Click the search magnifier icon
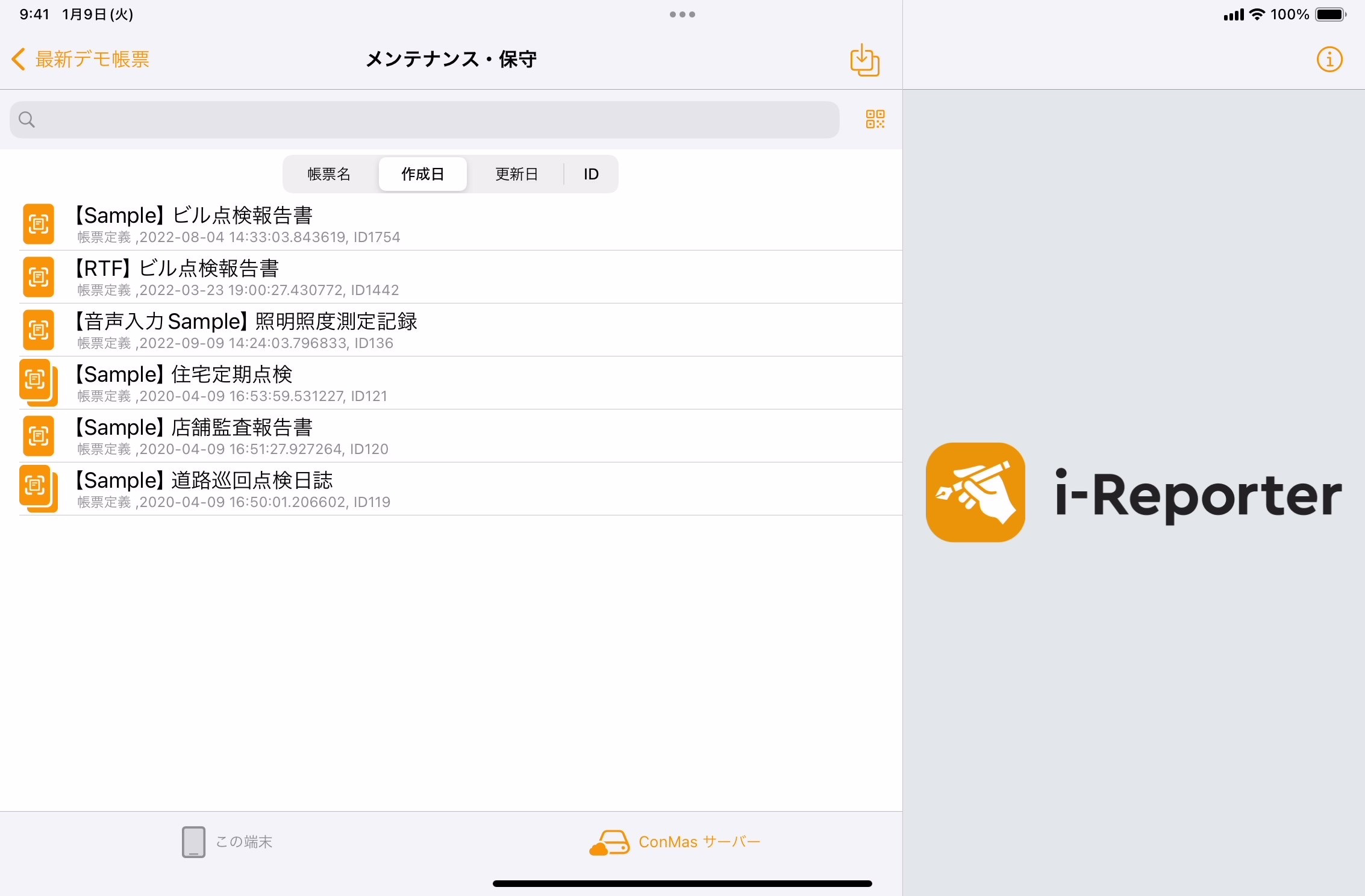The height and width of the screenshot is (896, 1365). pyautogui.click(x=27, y=119)
